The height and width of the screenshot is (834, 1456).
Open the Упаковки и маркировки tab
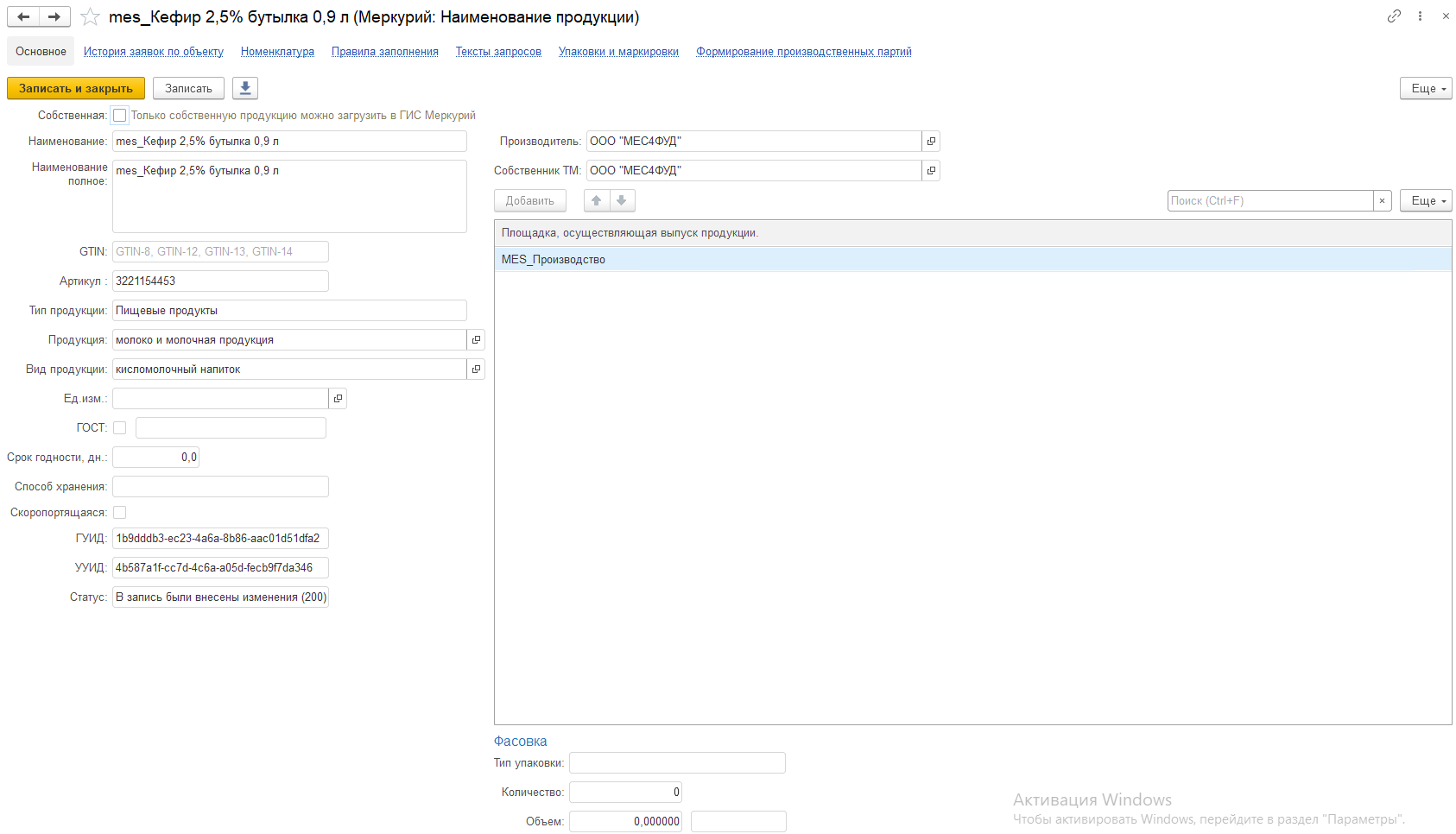point(618,52)
